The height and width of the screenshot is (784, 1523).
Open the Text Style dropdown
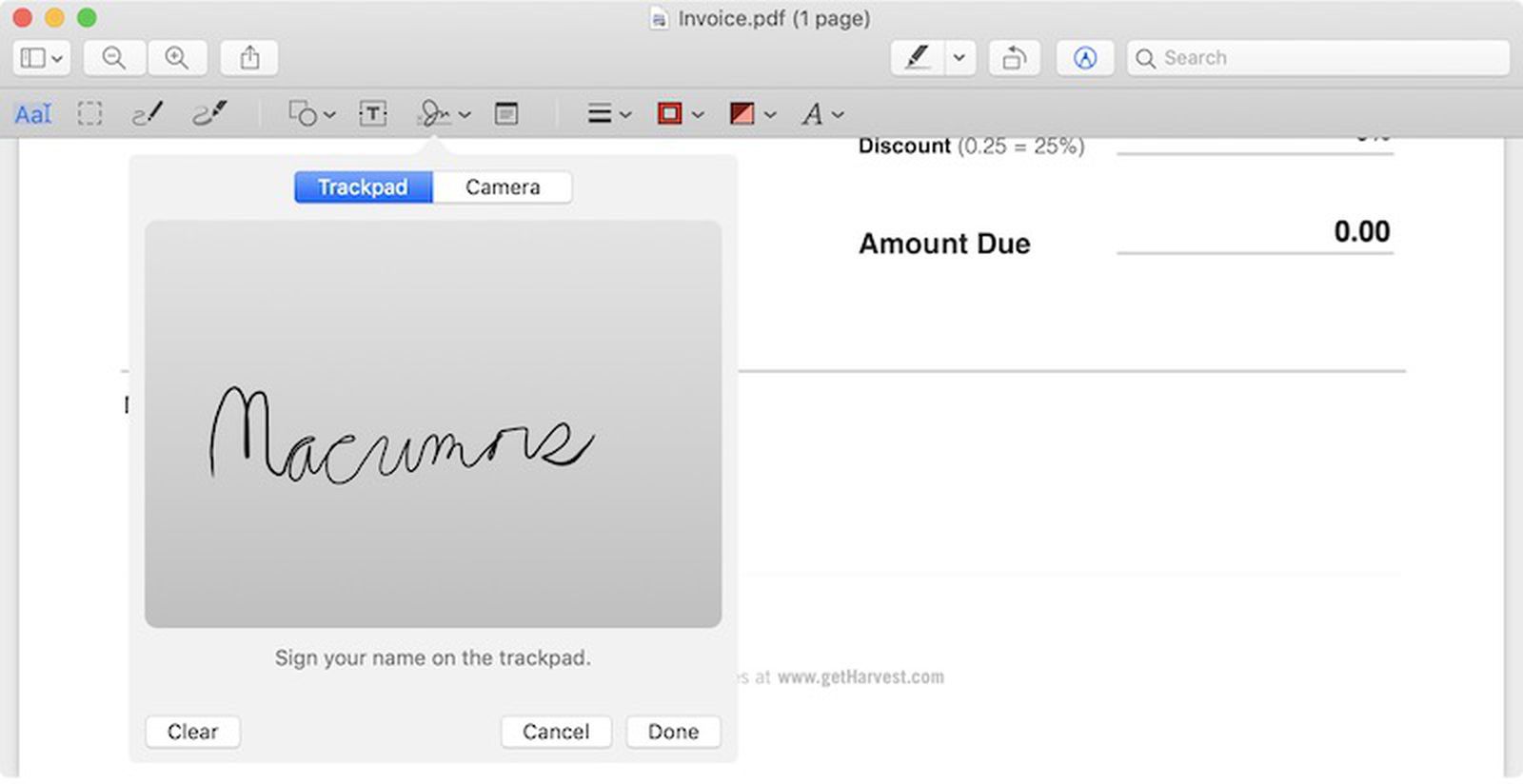click(x=822, y=114)
